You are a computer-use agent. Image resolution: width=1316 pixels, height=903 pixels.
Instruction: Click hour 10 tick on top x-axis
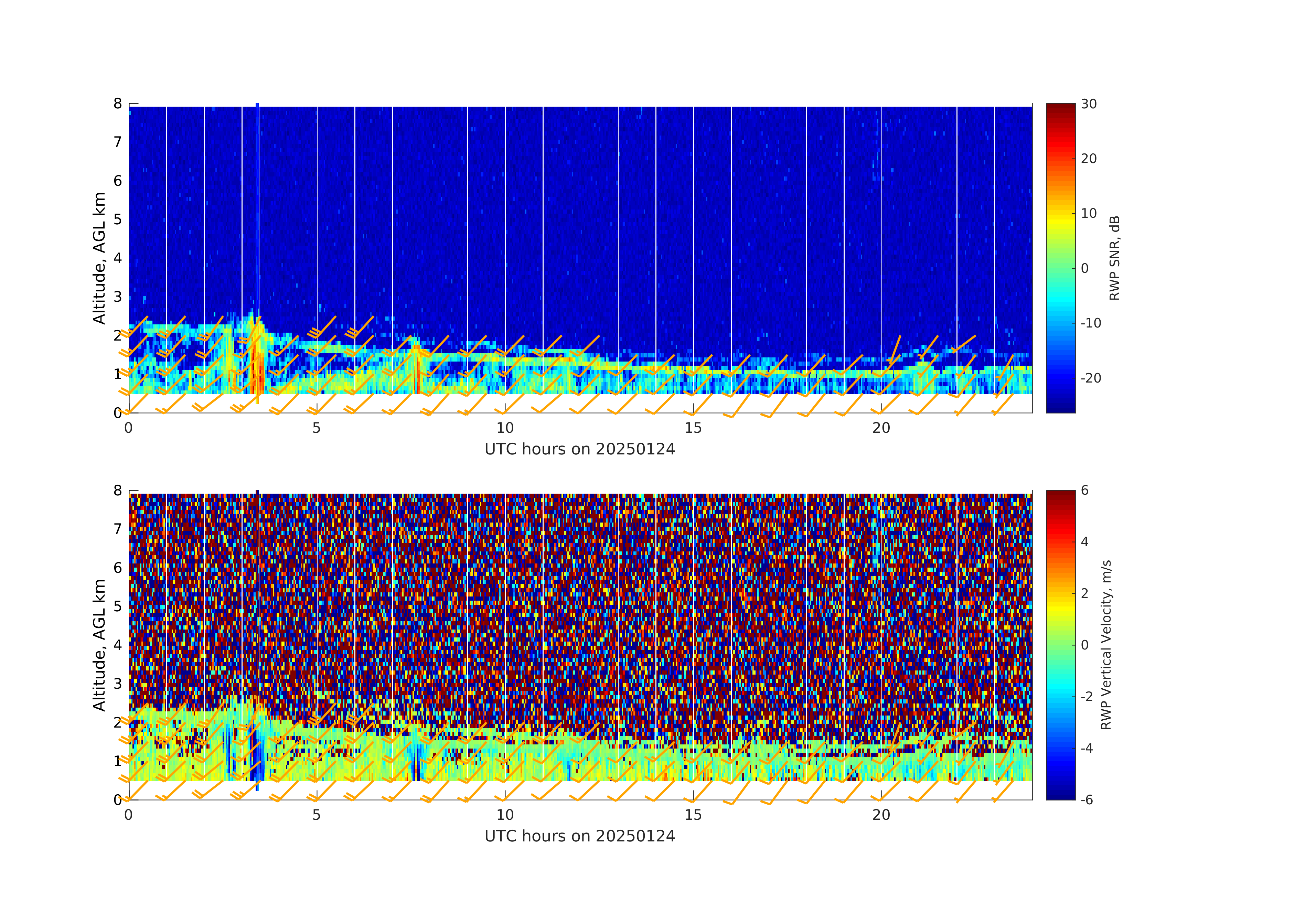(504, 428)
